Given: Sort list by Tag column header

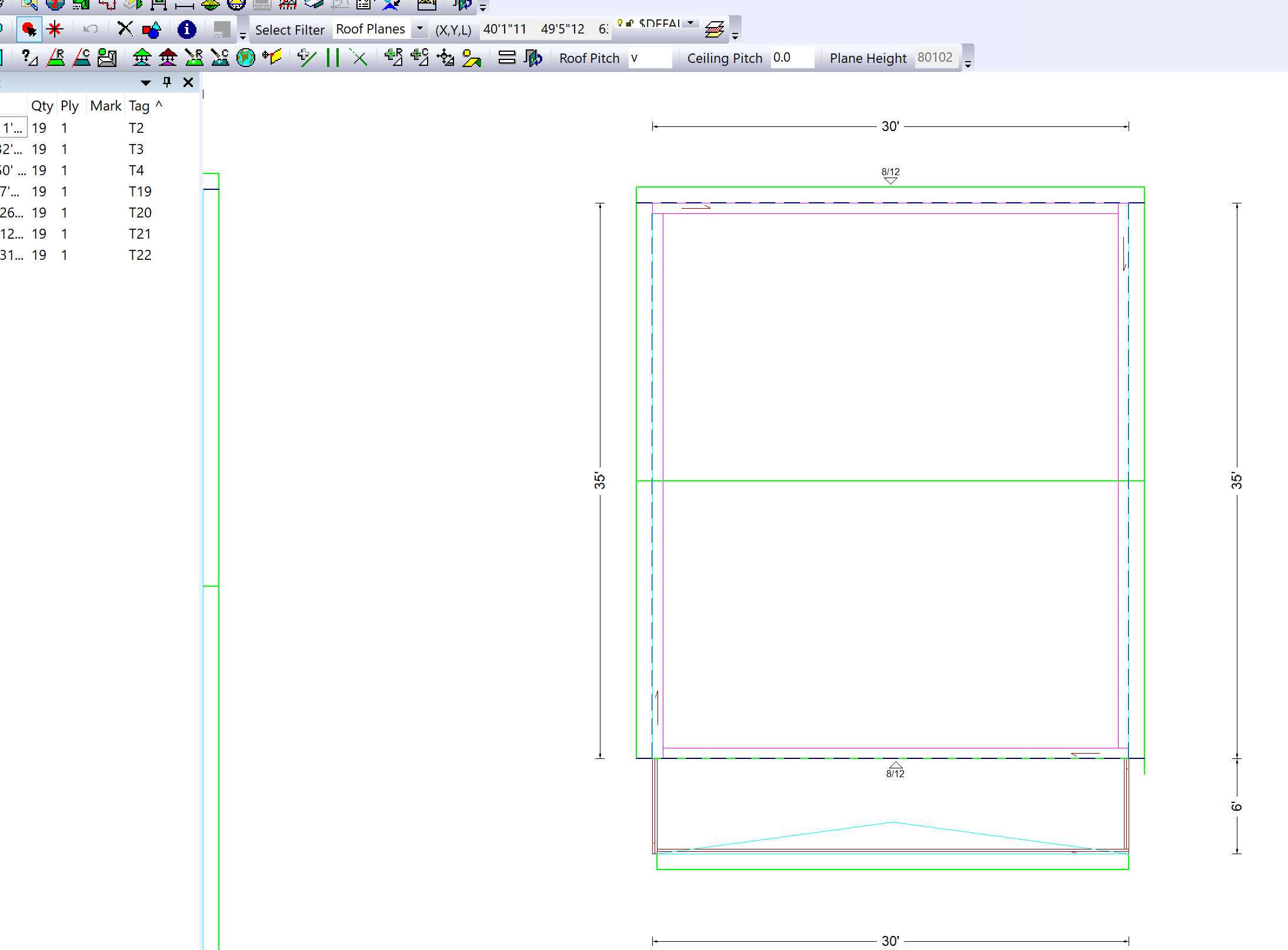Looking at the screenshot, I should click(139, 106).
